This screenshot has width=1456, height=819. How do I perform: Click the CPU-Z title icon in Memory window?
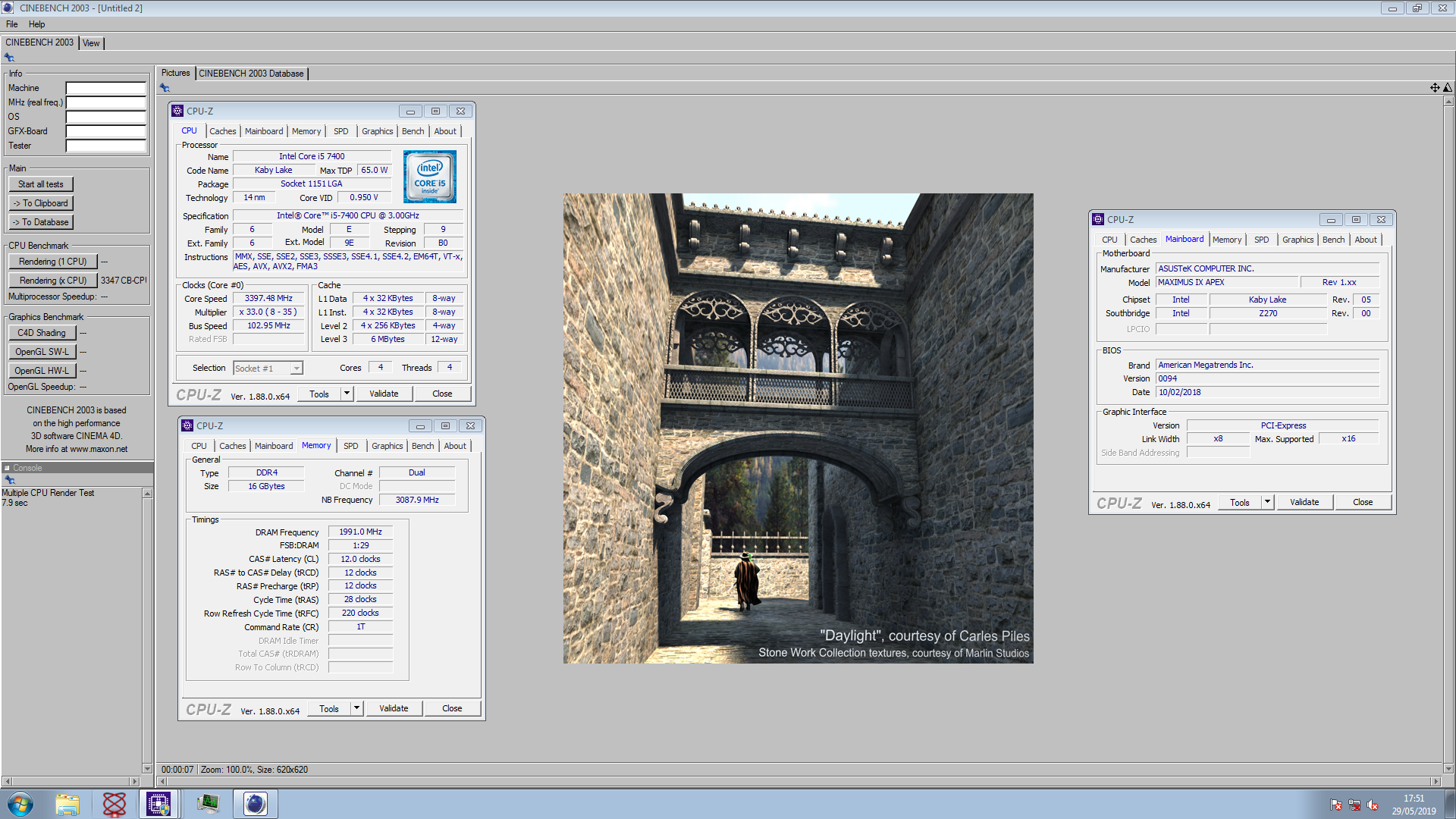[187, 425]
